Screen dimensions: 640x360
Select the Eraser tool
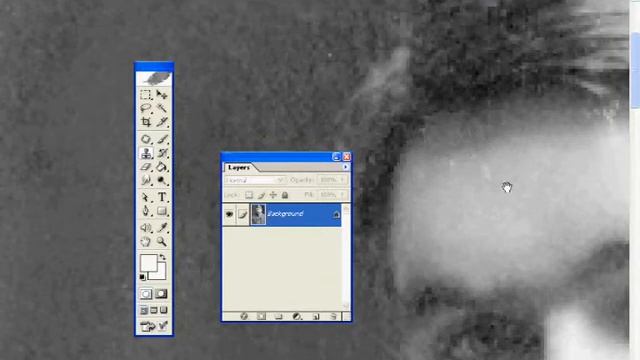tap(146, 167)
